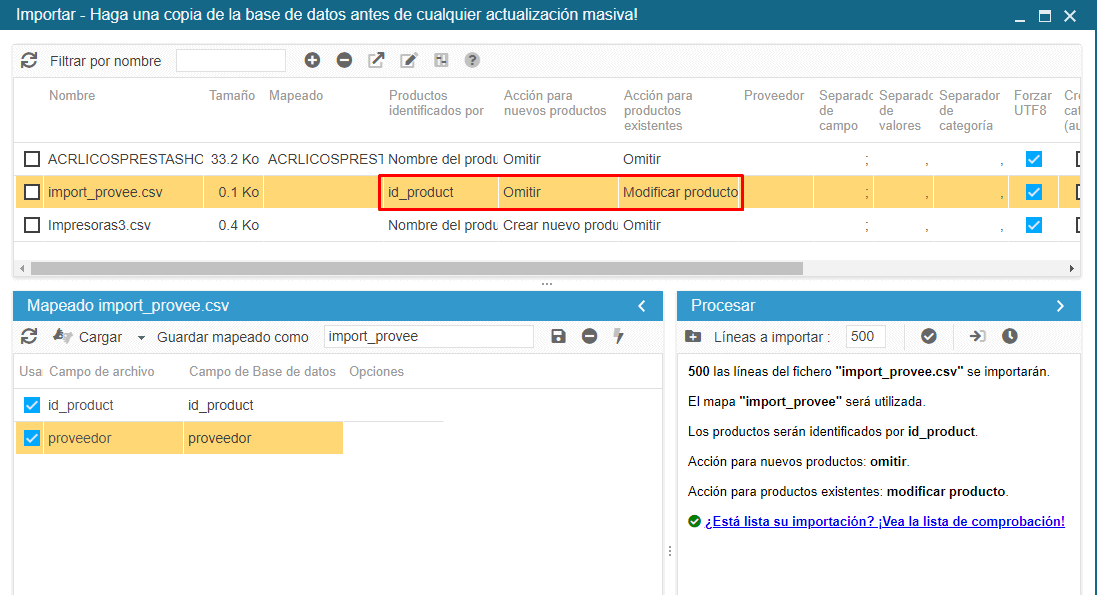
Task: Open the external link export icon in top toolbar
Action: point(376,60)
